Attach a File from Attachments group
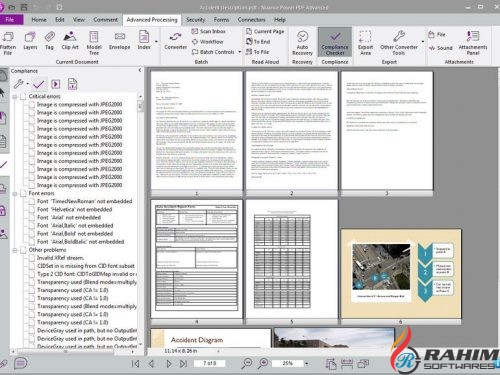The image size is (500, 375). (x=437, y=34)
